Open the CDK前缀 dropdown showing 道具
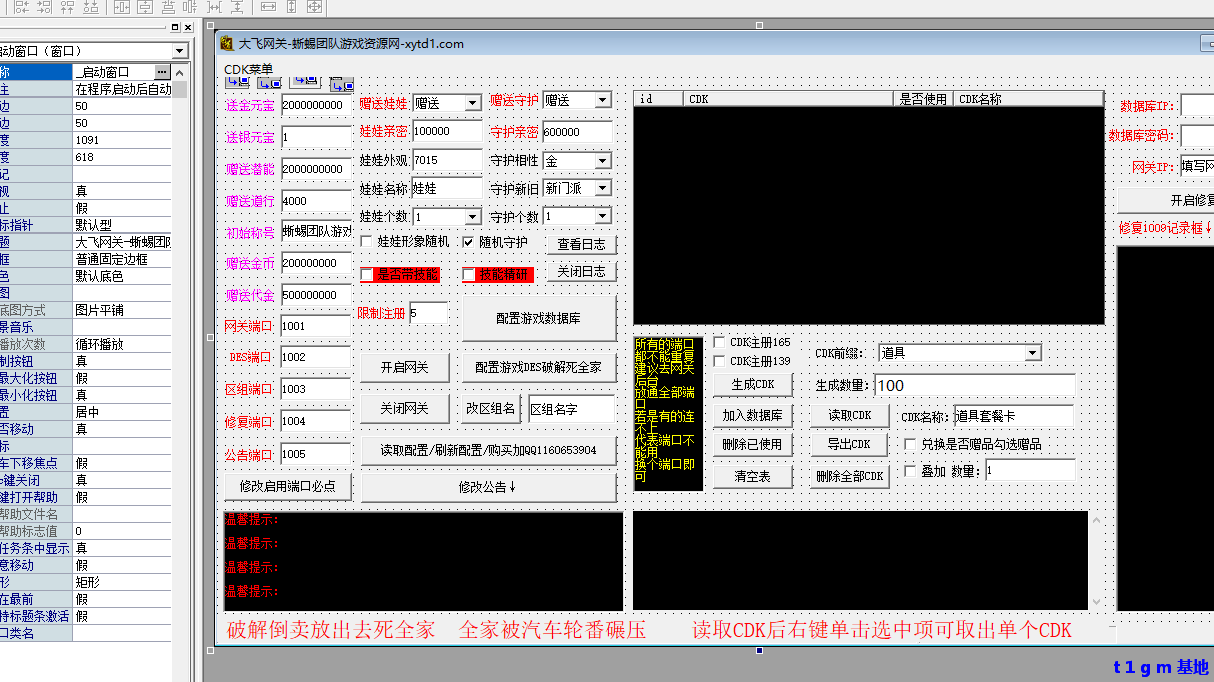The height and width of the screenshot is (682, 1214). pos(1032,353)
